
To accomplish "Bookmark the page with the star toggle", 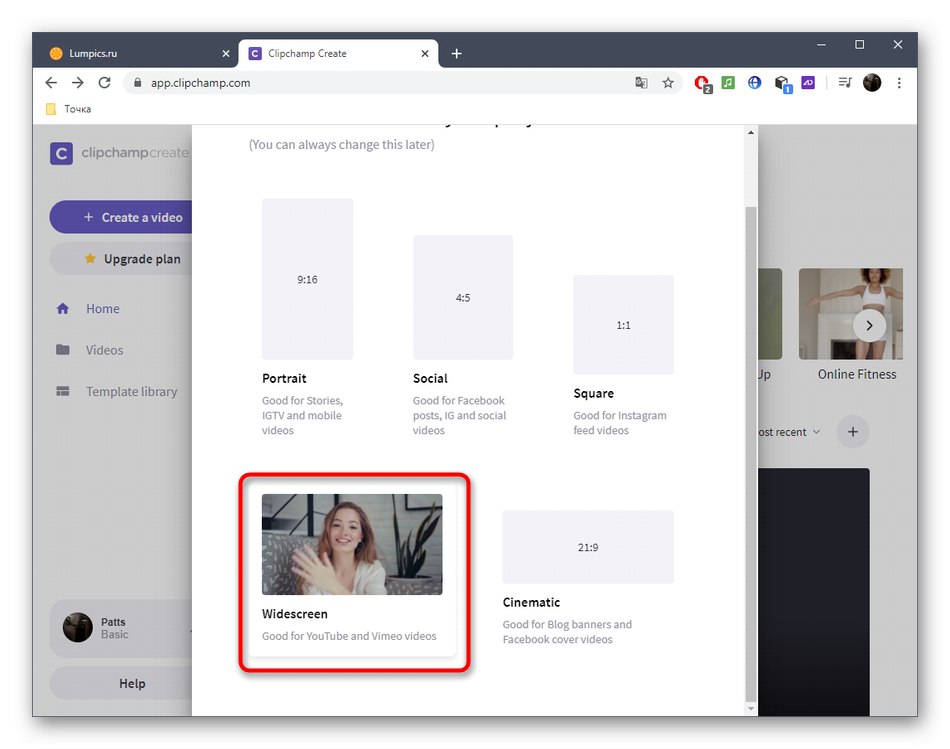I will 668,83.
